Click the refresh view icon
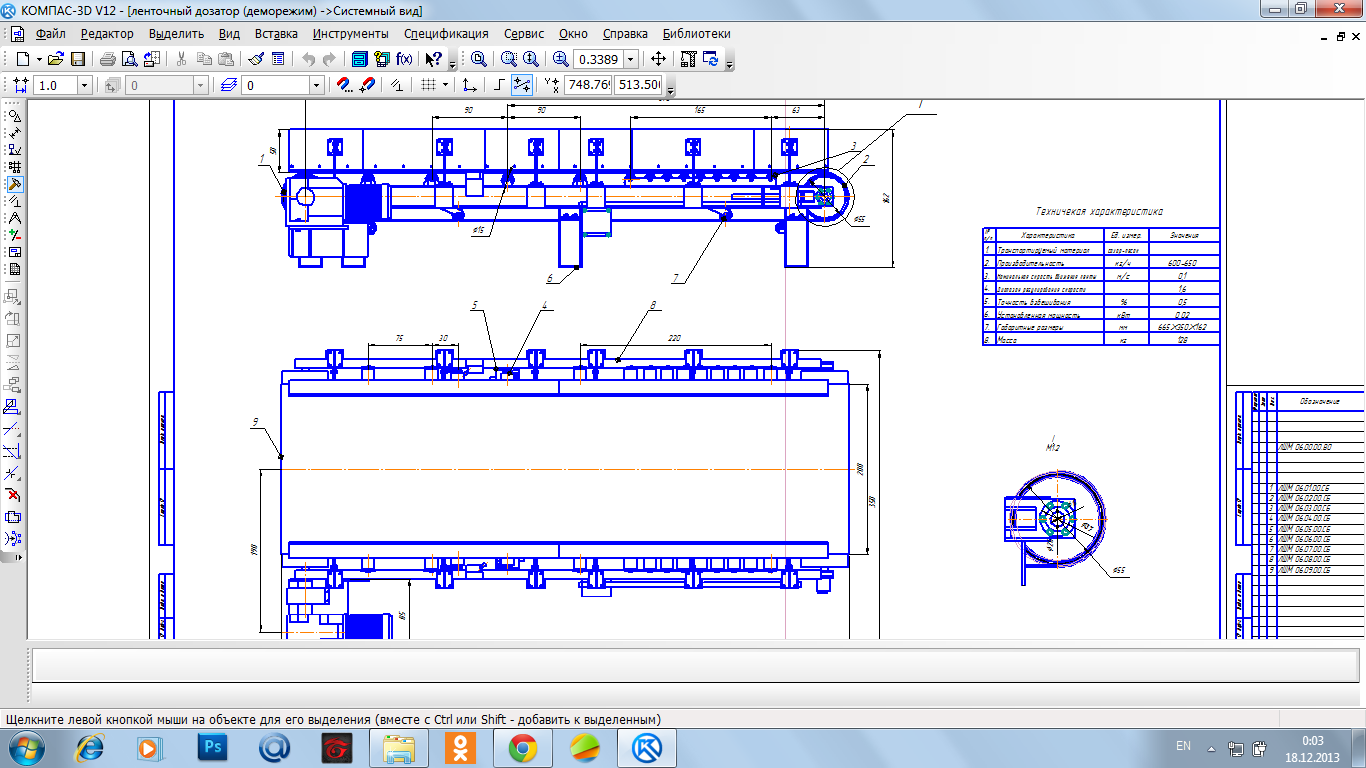Screen dimensions: 1366x768 click(x=710, y=59)
